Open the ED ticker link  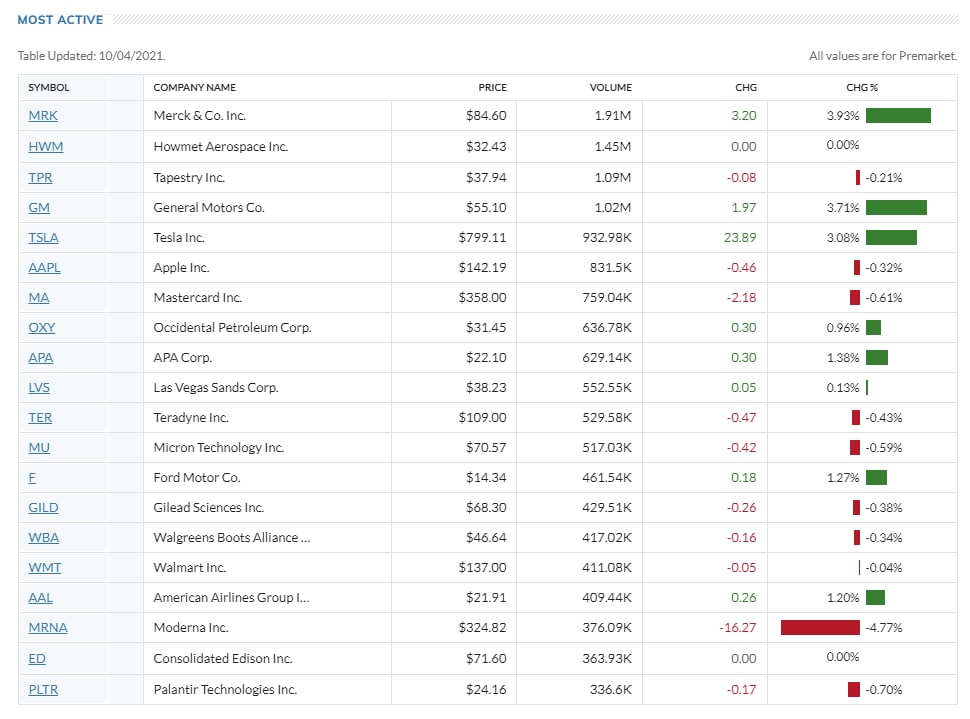click(37, 659)
